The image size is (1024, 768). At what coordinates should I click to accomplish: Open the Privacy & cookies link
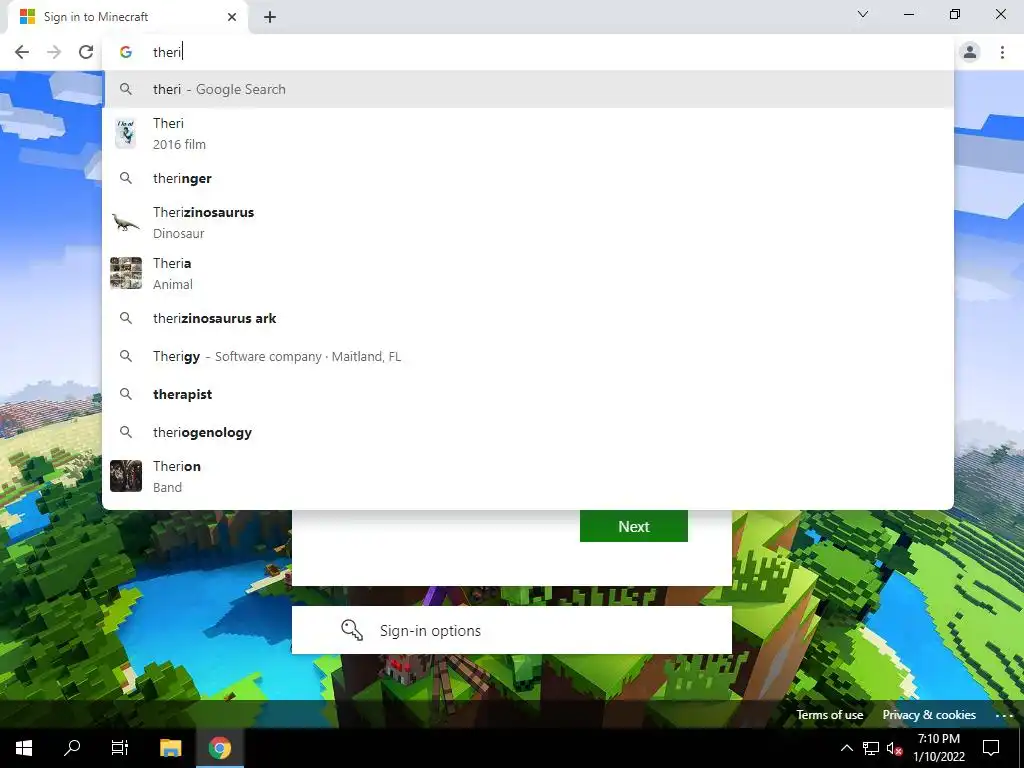[x=929, y=715]
